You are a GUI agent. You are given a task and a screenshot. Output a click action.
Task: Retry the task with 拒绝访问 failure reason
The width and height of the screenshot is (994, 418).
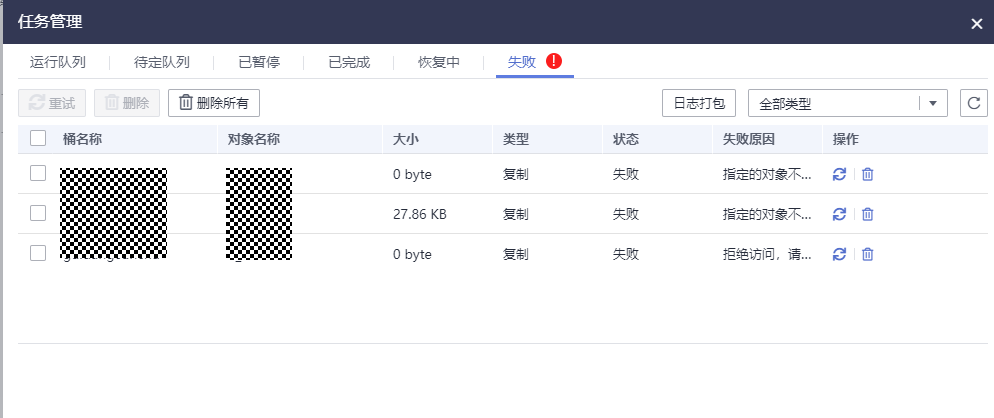[839, 254]
